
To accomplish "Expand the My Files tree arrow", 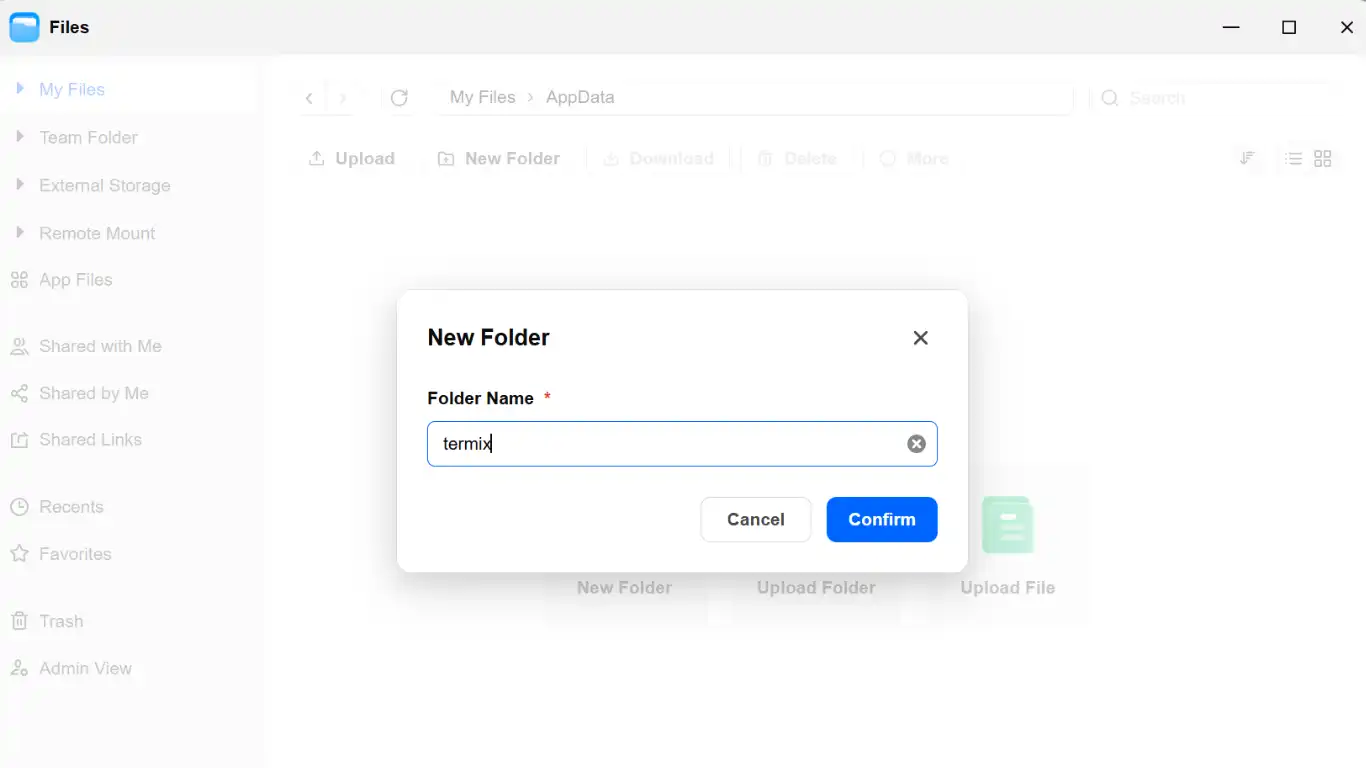I will click(19, 89).
